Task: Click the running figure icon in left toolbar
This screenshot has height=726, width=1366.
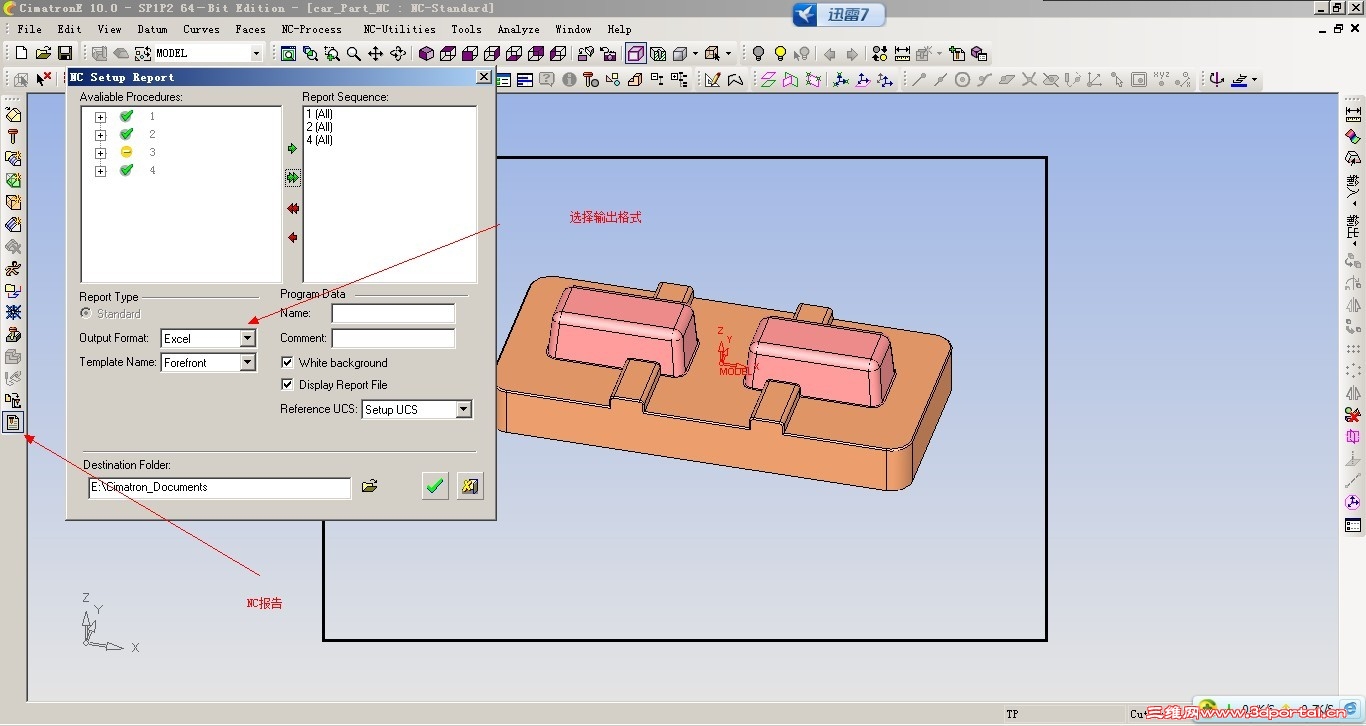Action: (13, 268)
